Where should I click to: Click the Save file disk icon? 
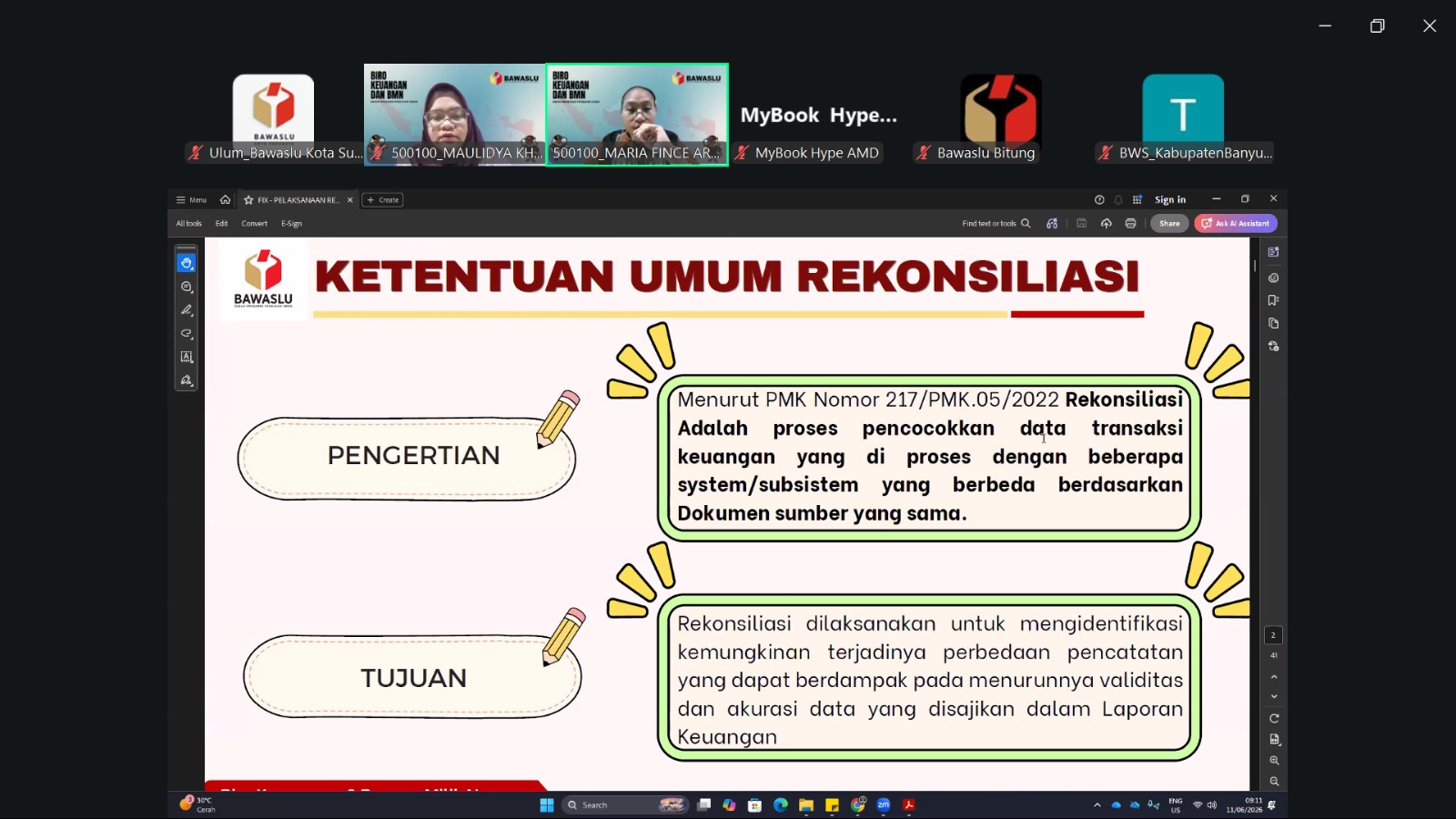click(1081, 223)
